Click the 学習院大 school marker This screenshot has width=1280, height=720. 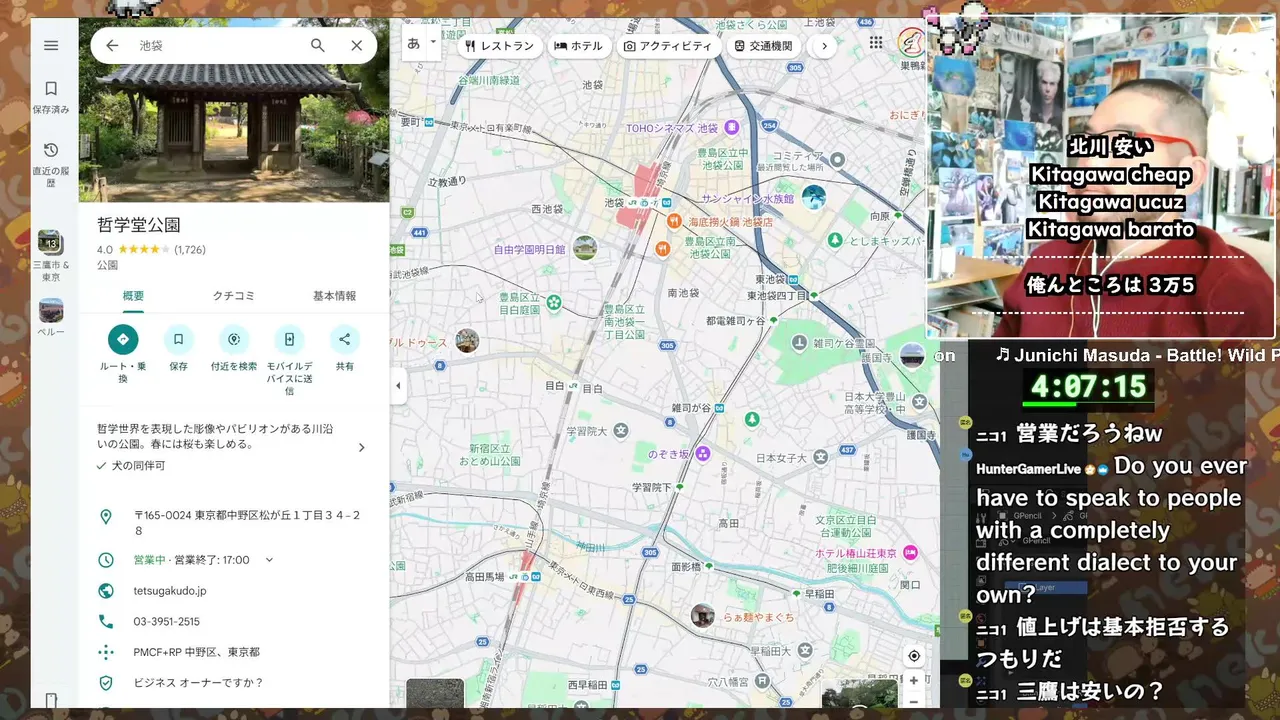[x=621, y=430]
